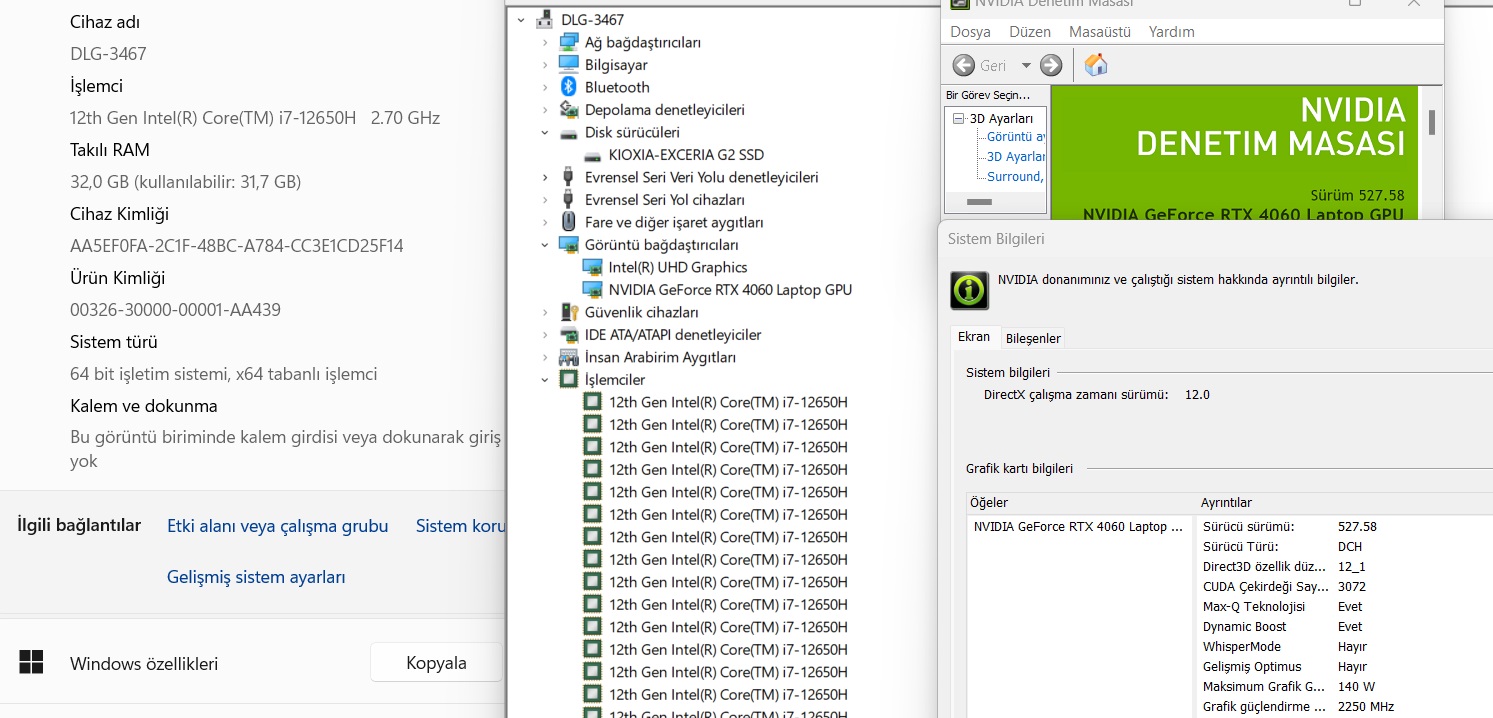Click the IDE ATA/ATAPI denetleyiciler icon
Image resolution: width=1493 pixels, height=718 pixels.
[569, 334]
